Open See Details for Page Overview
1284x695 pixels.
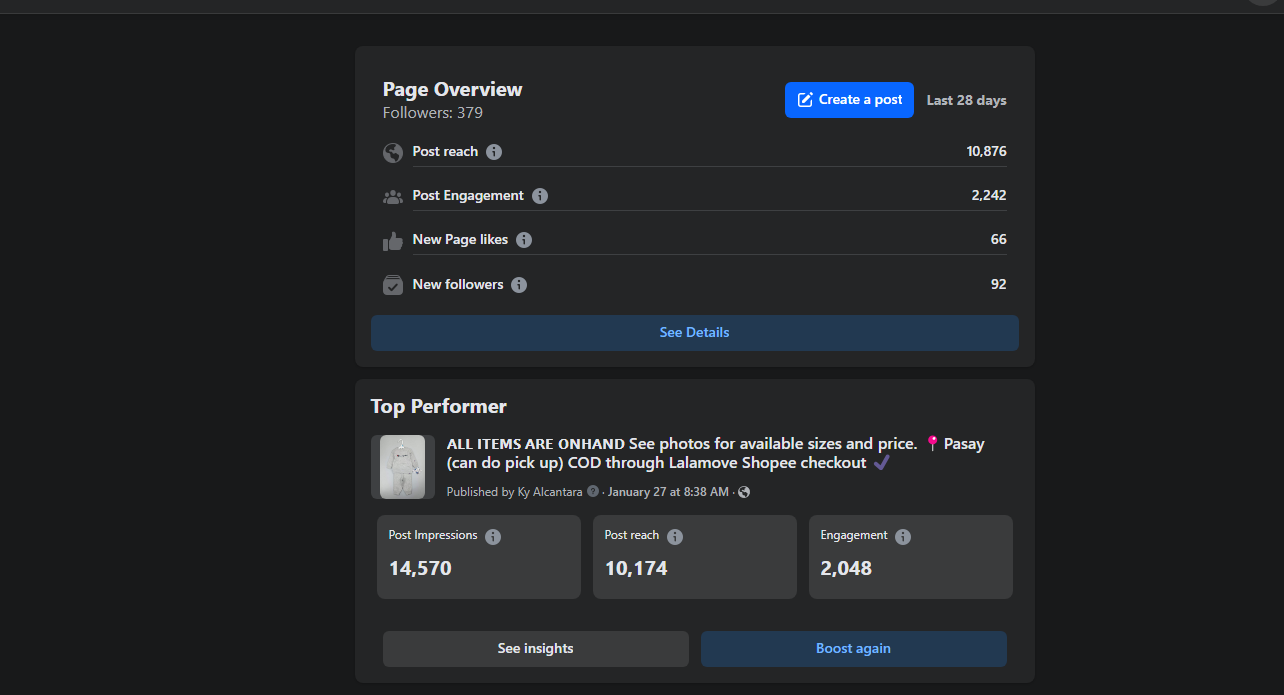pyautogui.click(x=694, y=333)
